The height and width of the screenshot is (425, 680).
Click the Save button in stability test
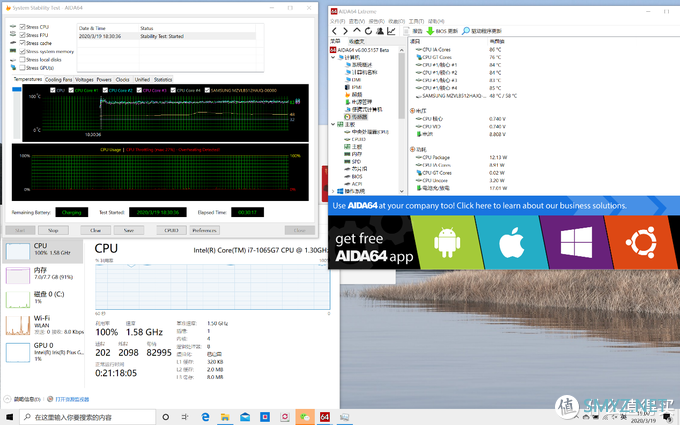pyautogui.click(x=129, y=230)
